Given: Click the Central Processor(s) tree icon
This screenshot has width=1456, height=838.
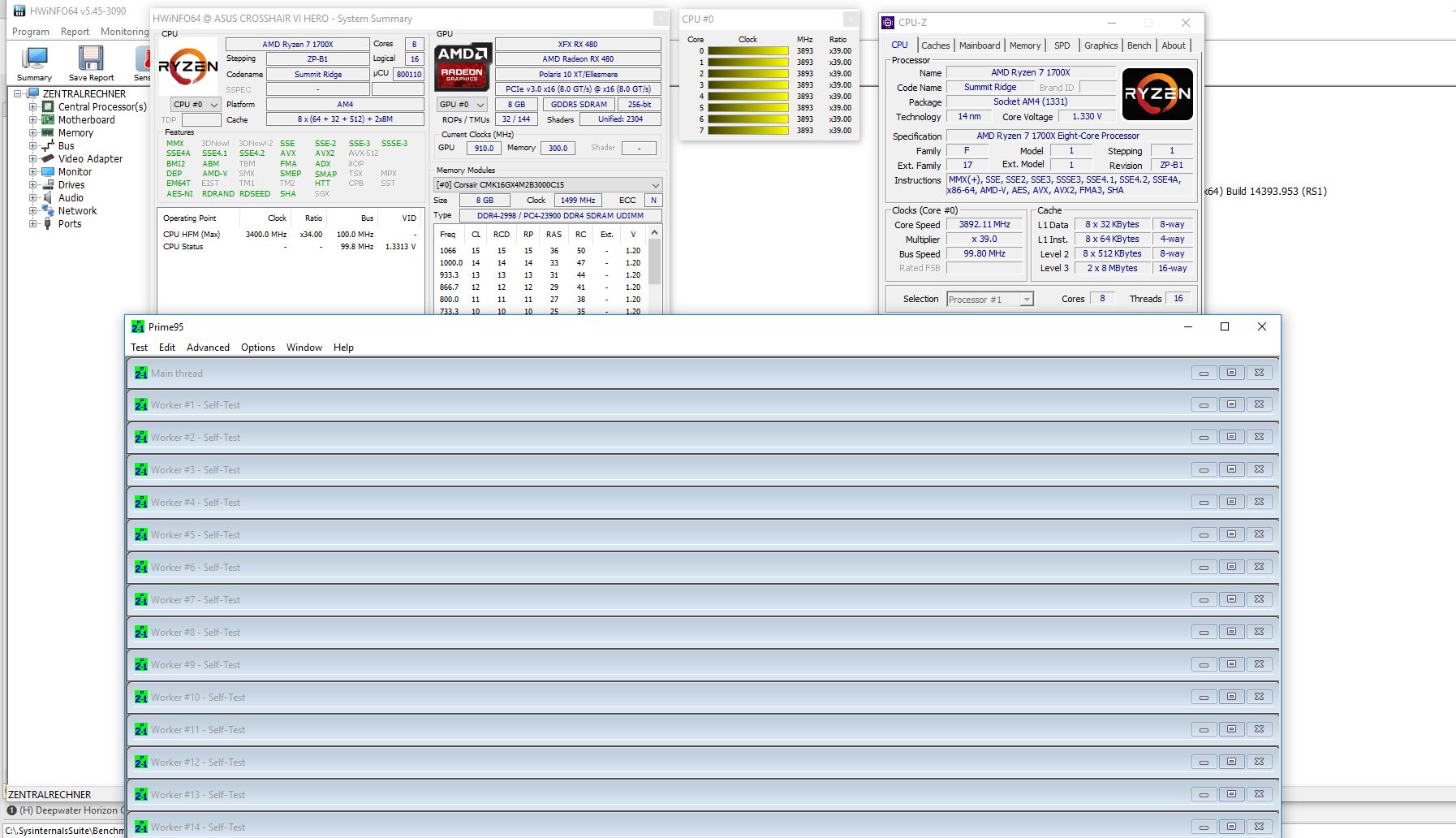Looking at the screenshot, I should click(48, 106).
